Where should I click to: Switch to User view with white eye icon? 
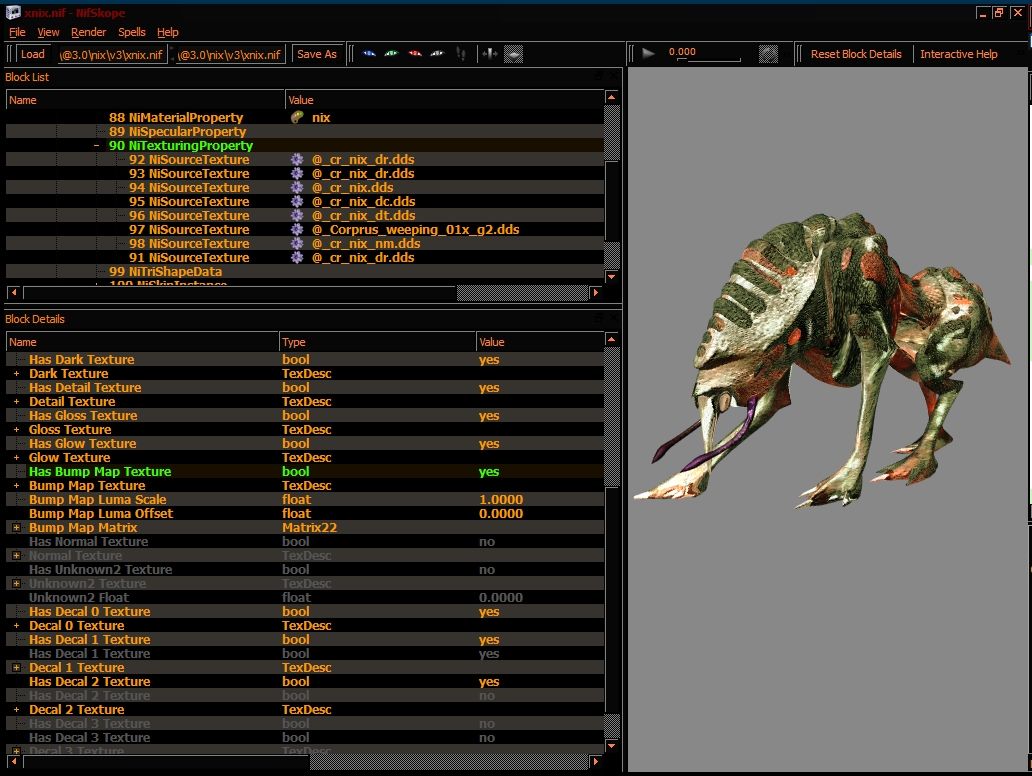coord(437,54)
